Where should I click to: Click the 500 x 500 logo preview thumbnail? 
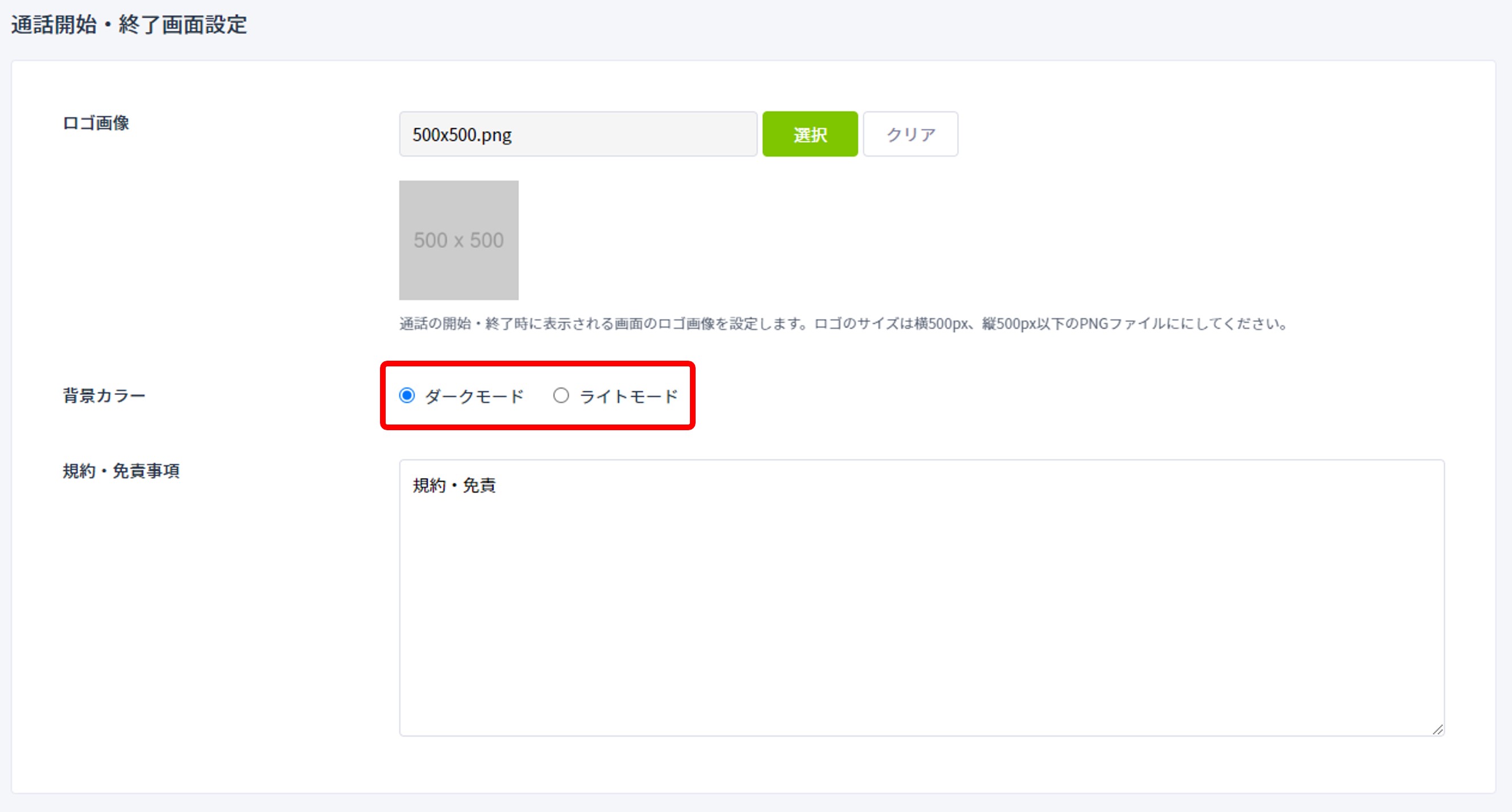459,240
